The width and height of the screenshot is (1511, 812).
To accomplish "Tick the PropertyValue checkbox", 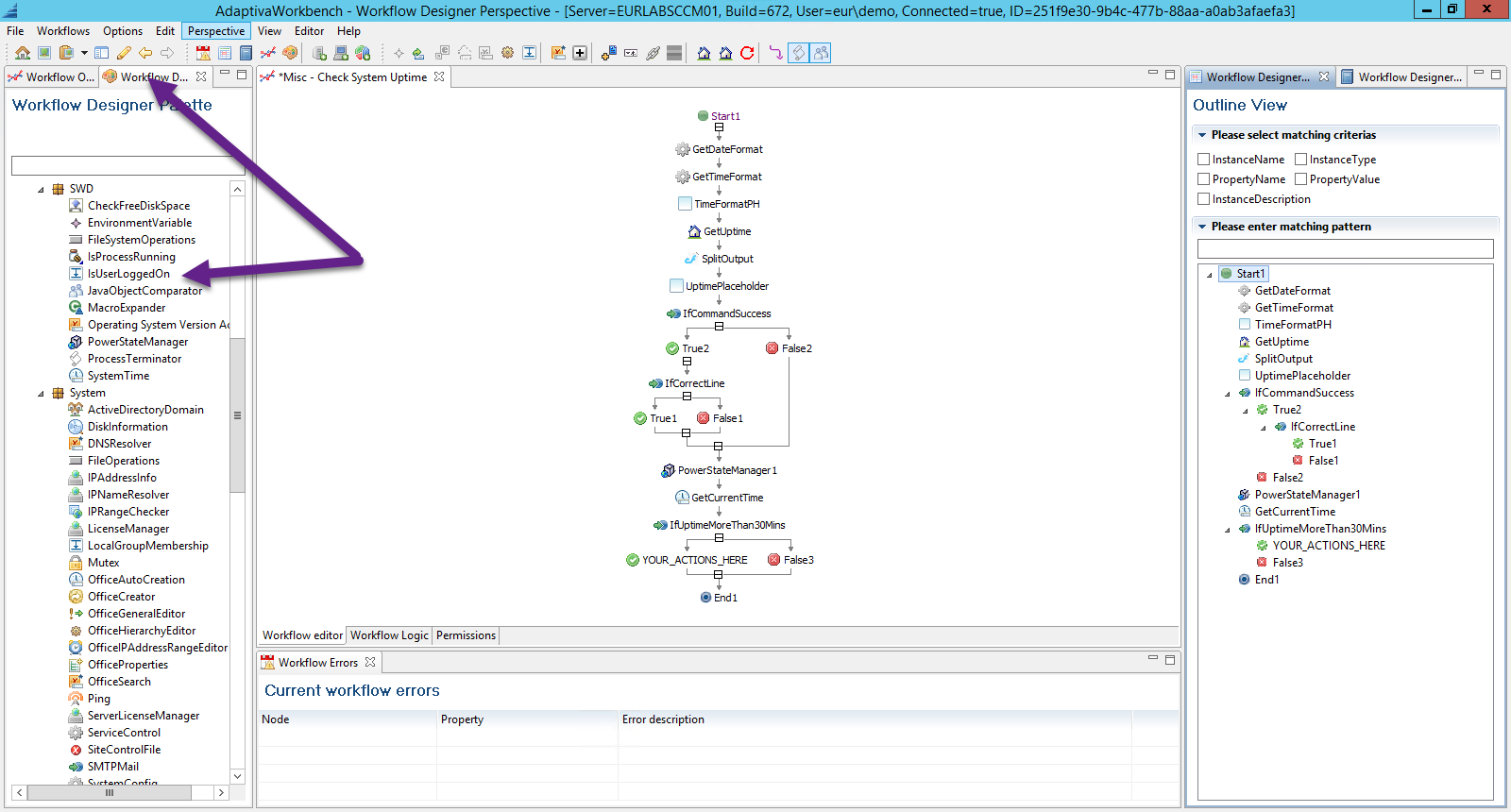I will [1301, 179].
